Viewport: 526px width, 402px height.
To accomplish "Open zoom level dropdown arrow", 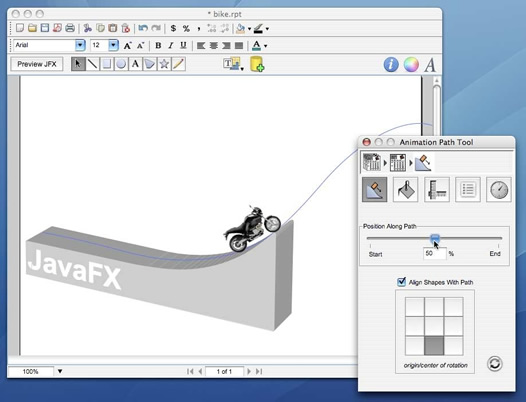I will tap(60, 371).
